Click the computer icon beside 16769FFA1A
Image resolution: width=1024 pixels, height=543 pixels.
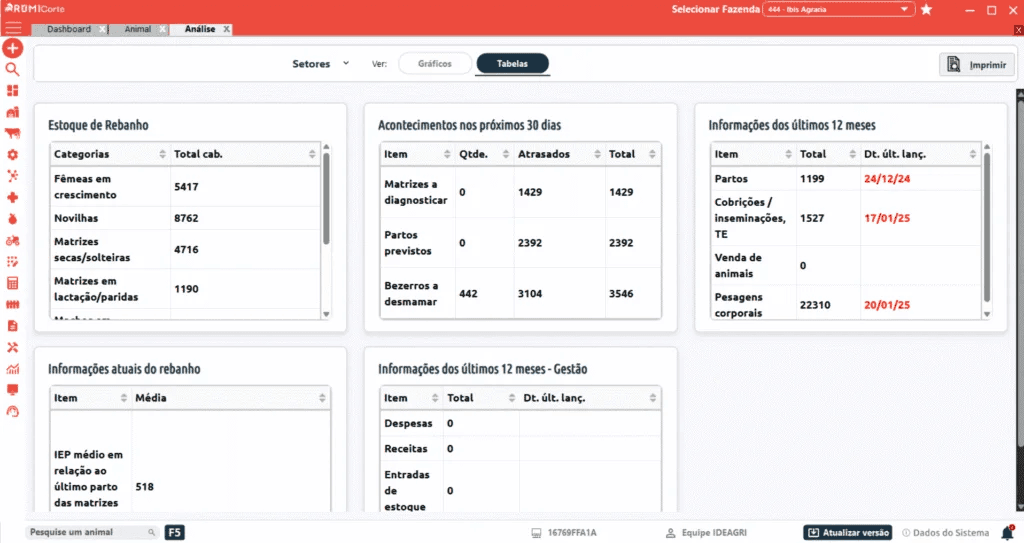[x=536, y=533]
